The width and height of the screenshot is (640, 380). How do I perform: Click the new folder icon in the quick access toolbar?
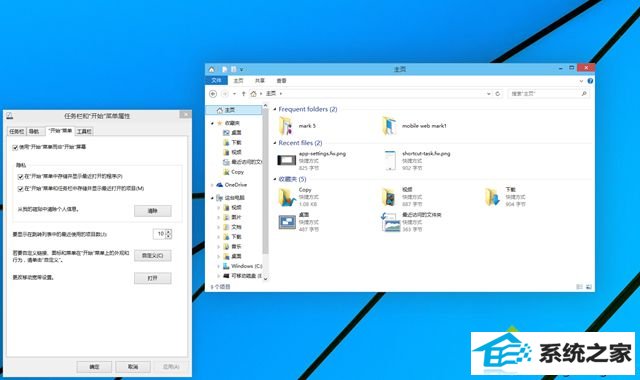[x=233, y=69]
